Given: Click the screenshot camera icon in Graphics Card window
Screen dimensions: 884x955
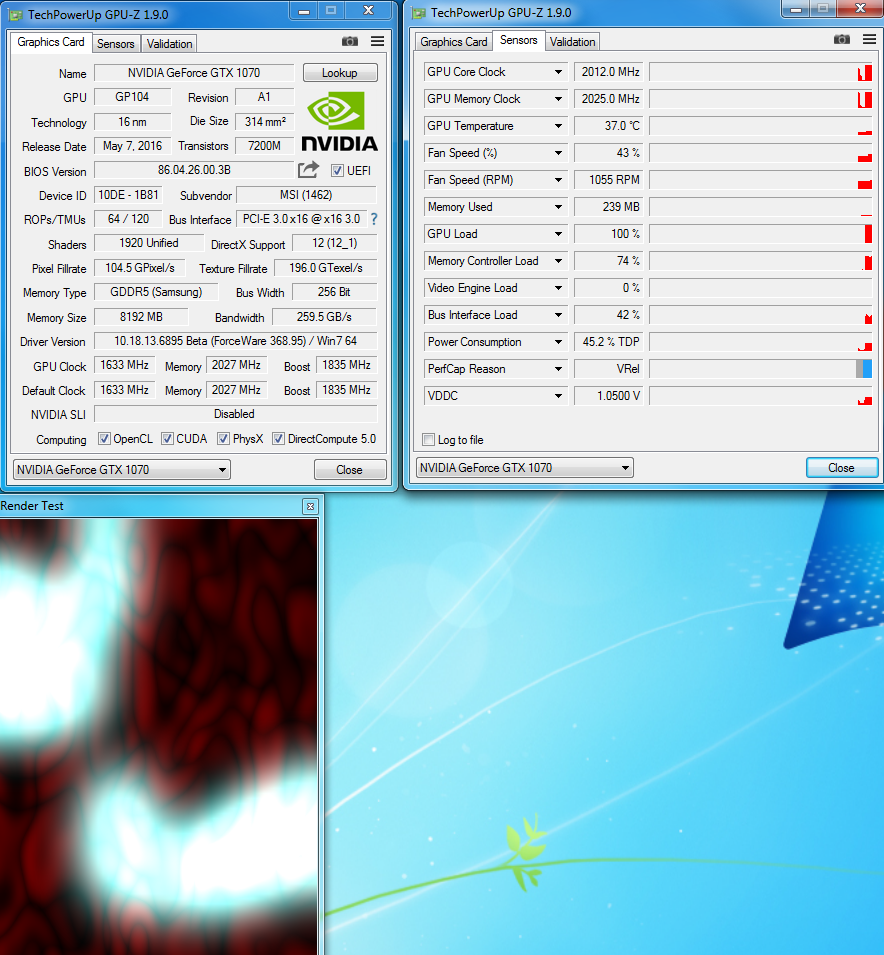Looking at the screenshot, I should pyautogui.click(x=350, y=41).
